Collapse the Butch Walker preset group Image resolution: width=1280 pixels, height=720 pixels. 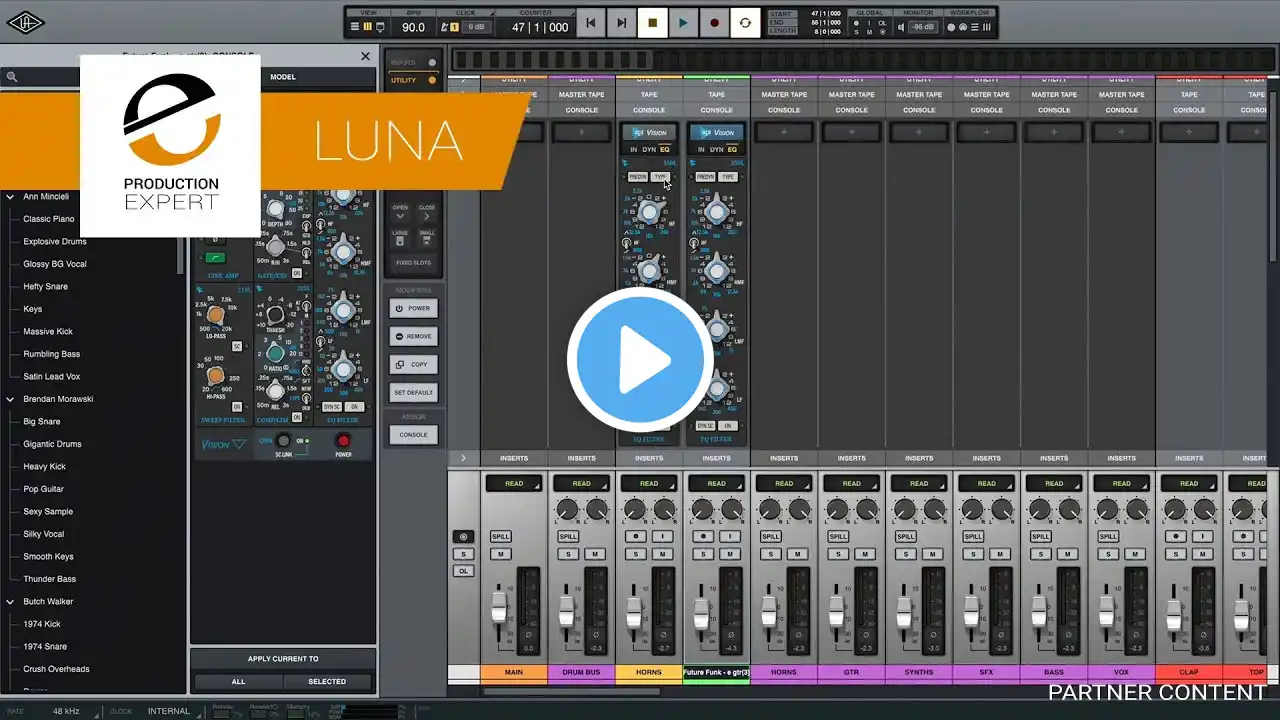point(11,602)
